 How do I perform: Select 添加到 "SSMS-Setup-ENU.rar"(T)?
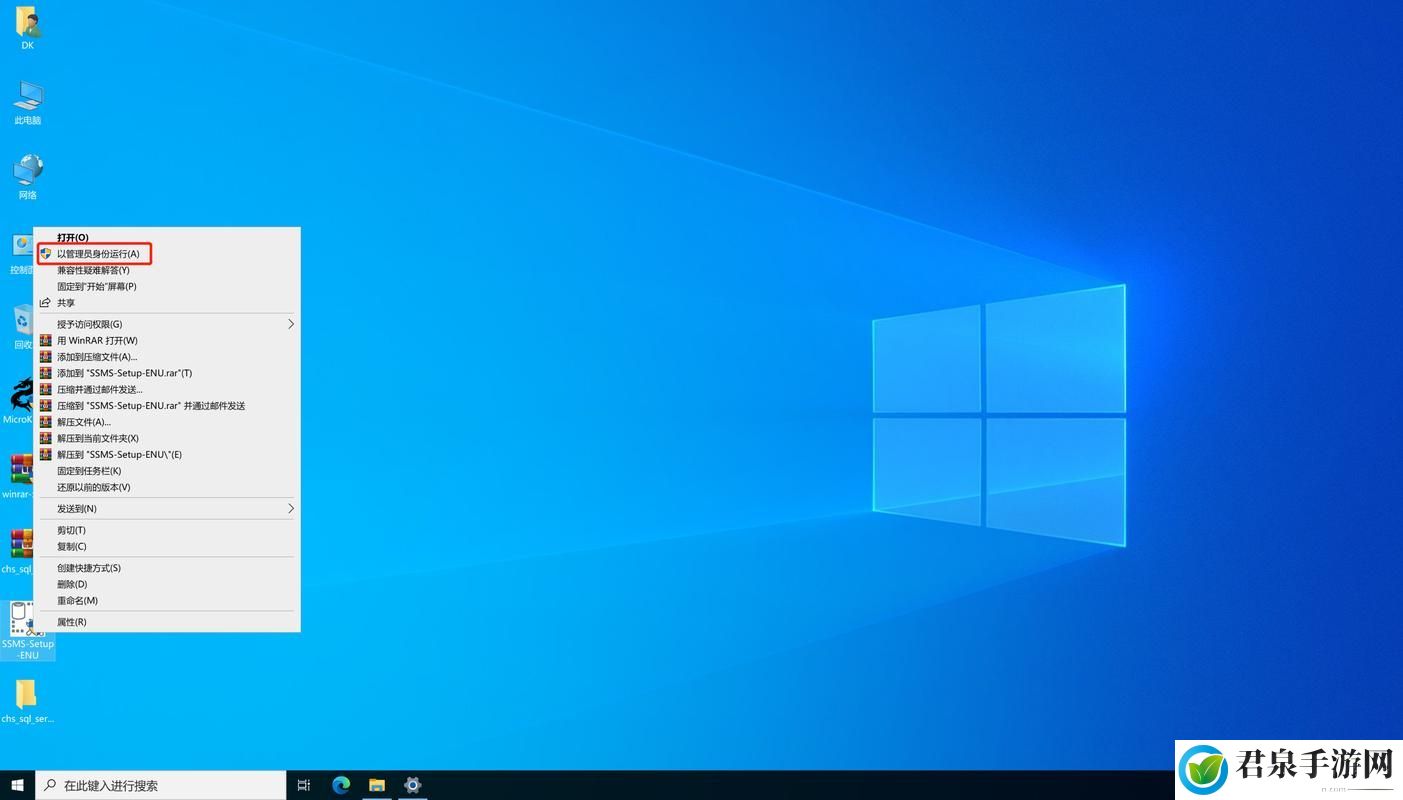[x=167, y=373]
